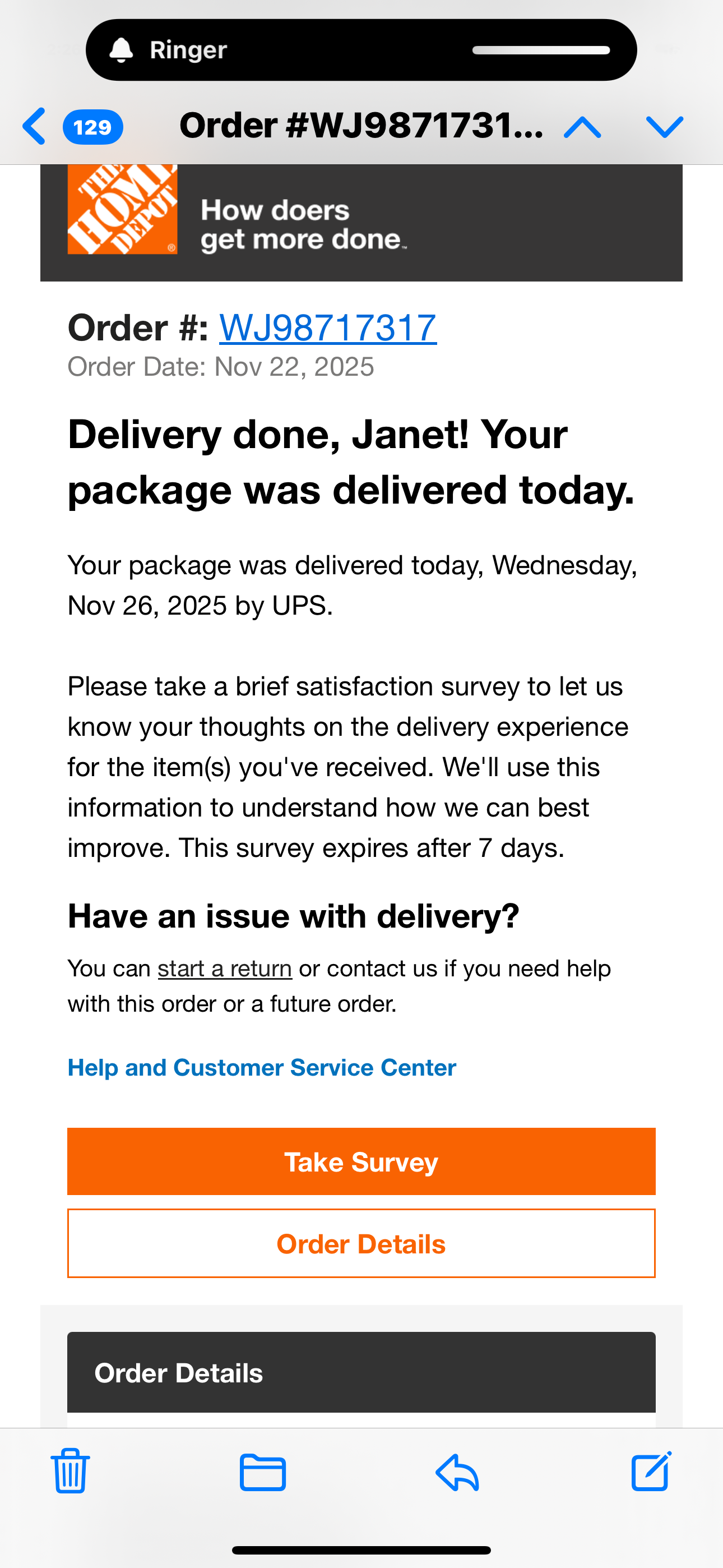Image resolution: width=723 pixels, height=1568 pixels.
Task: Open the start a return link
Action: [x=225, y=969]
